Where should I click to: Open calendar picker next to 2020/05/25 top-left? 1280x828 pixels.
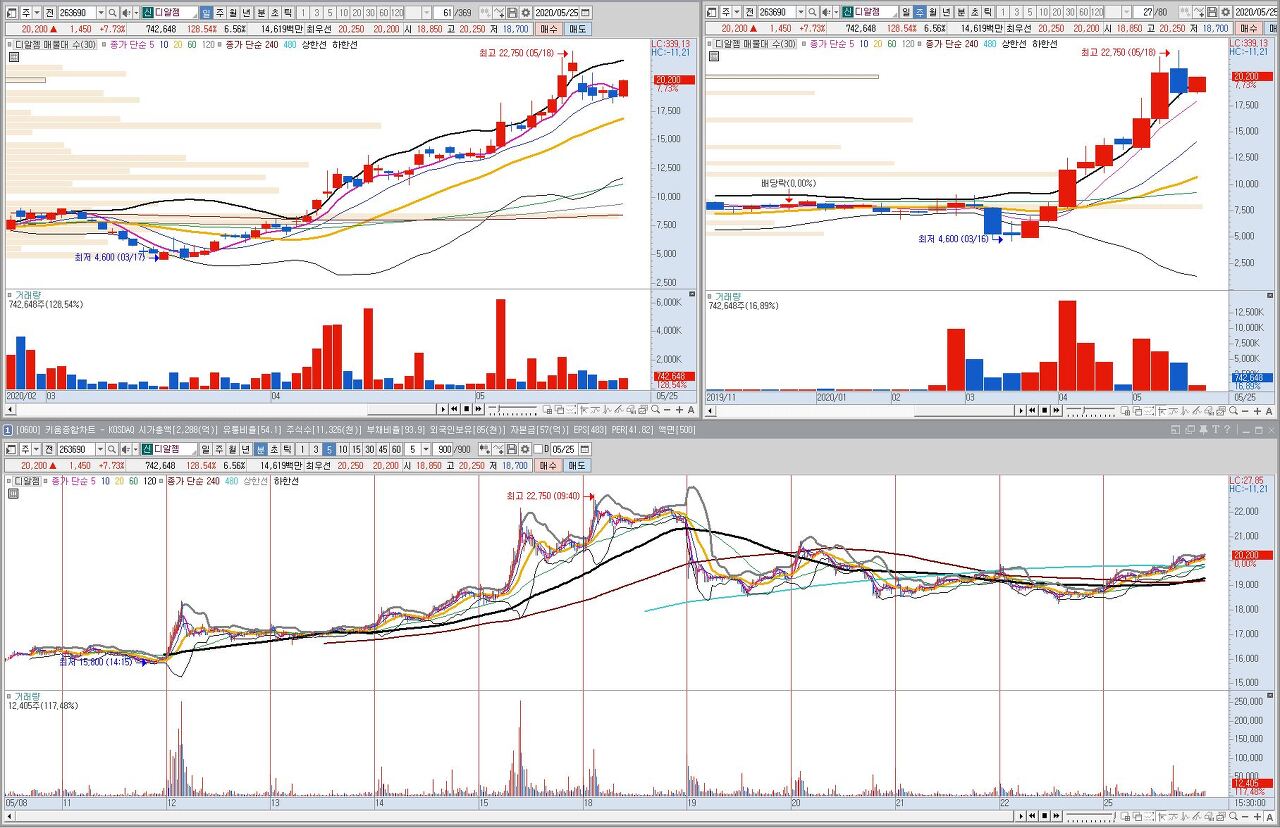pos(584,12)
